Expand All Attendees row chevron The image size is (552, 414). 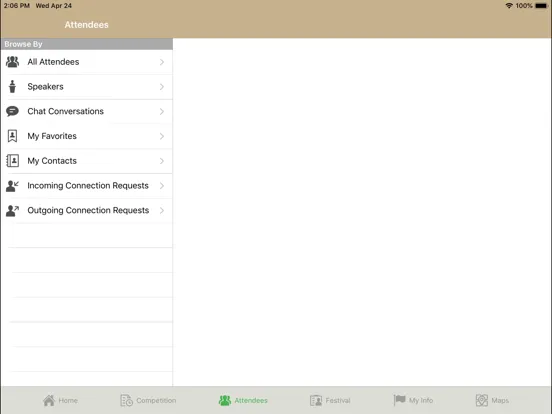(162, 62)
